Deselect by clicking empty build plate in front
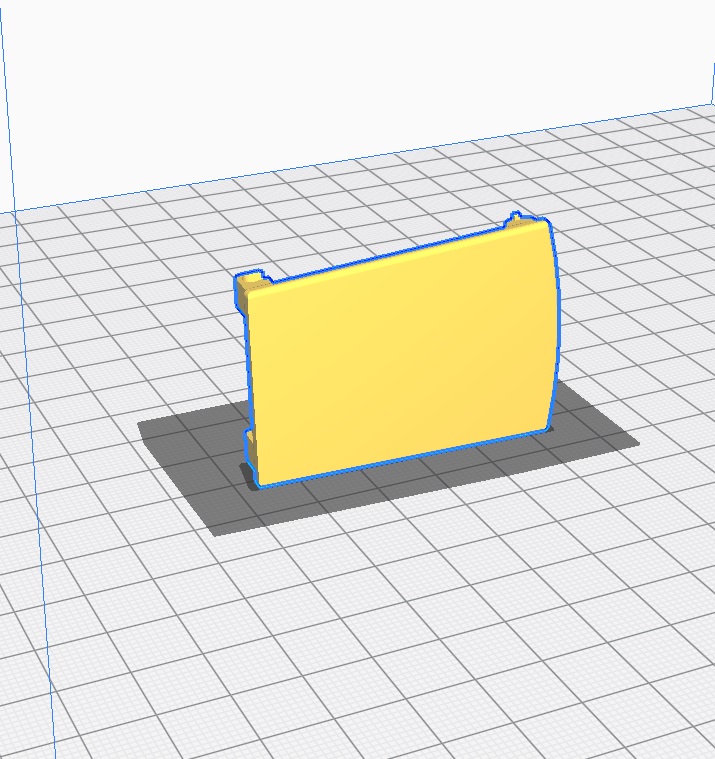 point(400,640)
